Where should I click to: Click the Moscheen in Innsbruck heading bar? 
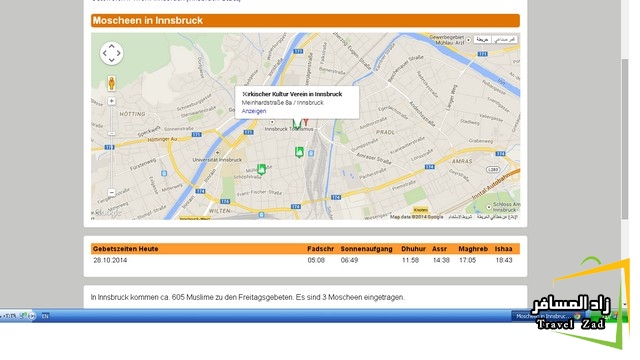(x=305, y=20)
